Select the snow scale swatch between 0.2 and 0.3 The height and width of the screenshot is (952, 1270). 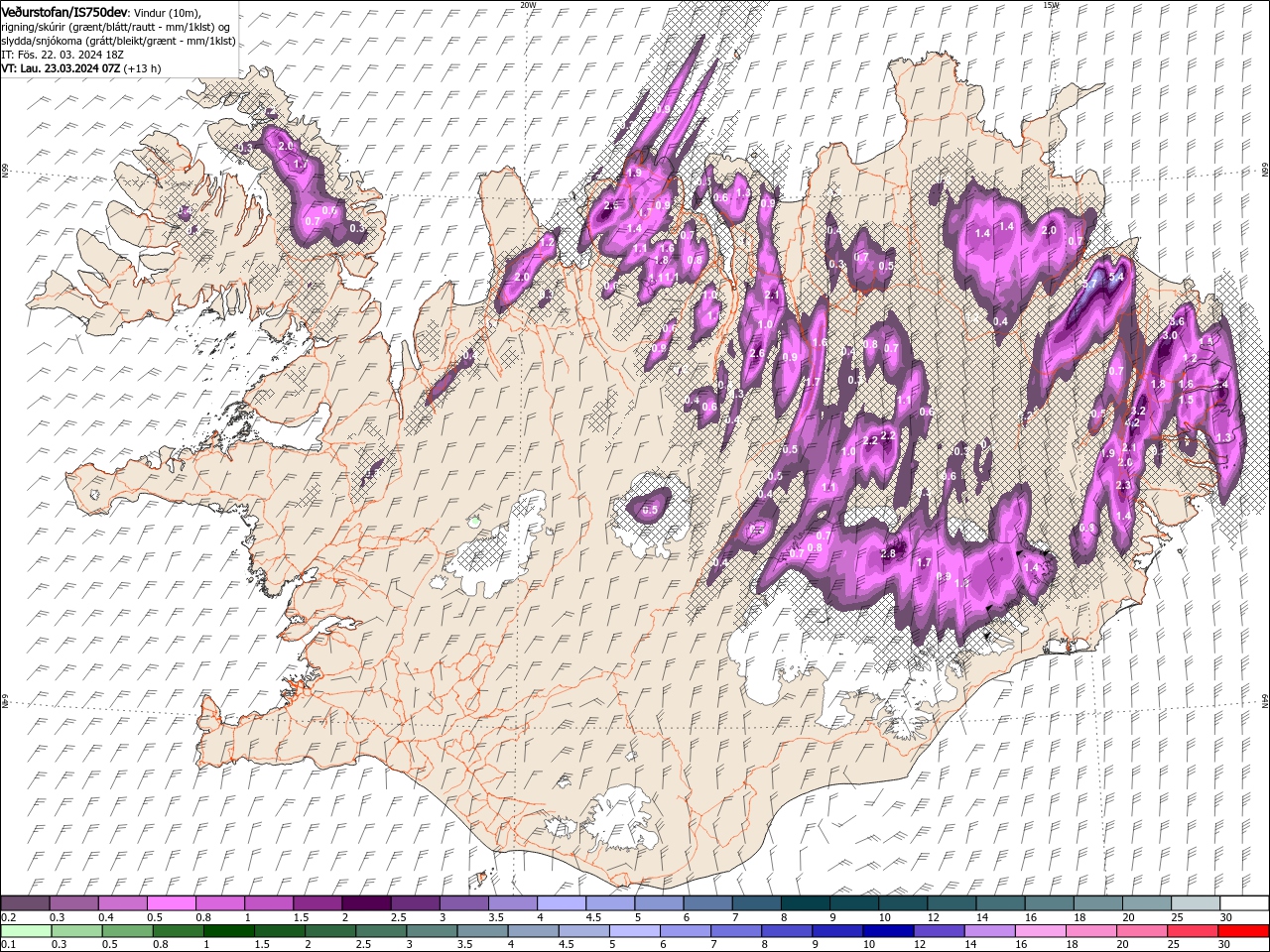coord(26,903)
